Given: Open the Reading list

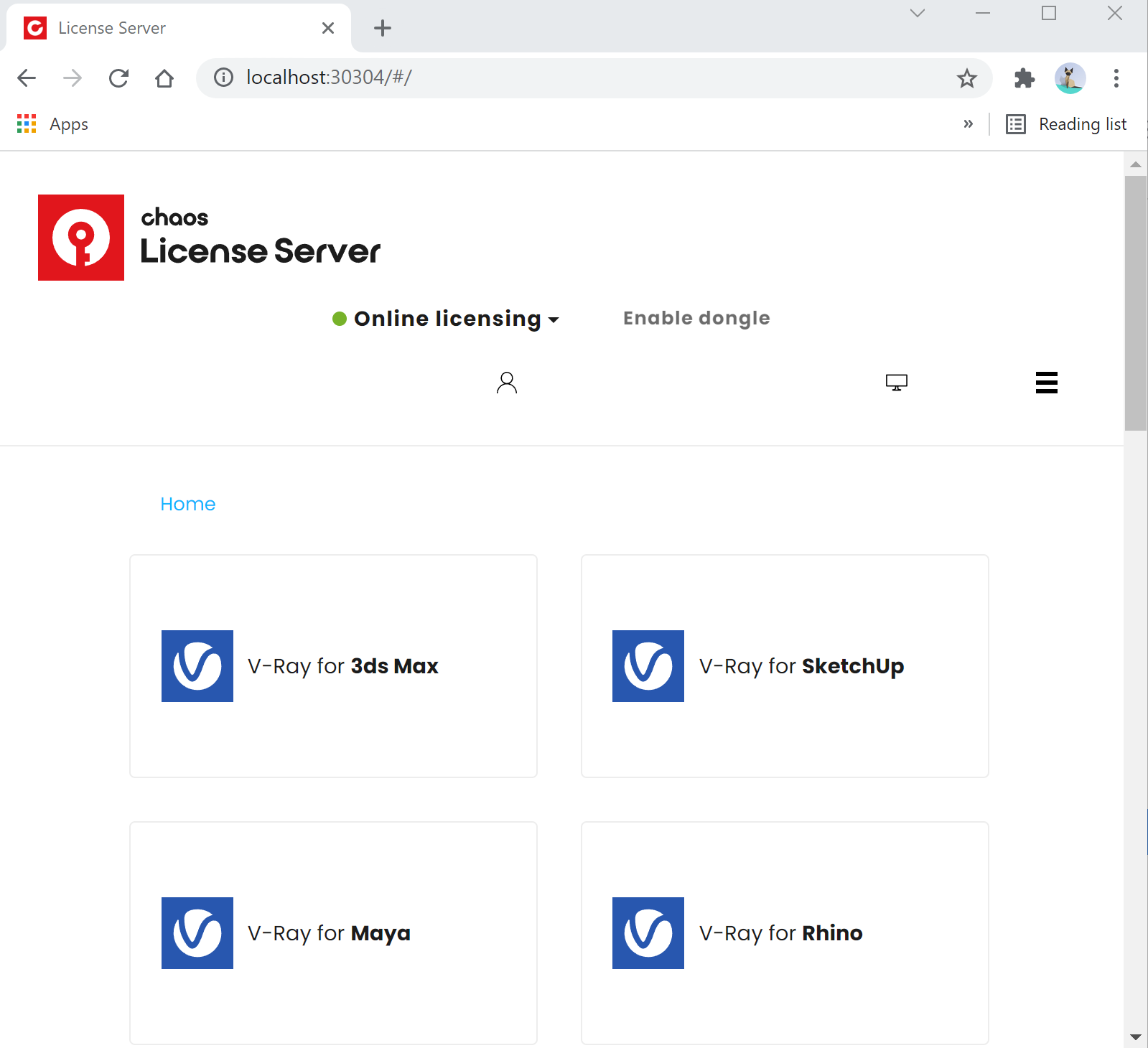Looking at the screenshot, I should point(1067,124).
